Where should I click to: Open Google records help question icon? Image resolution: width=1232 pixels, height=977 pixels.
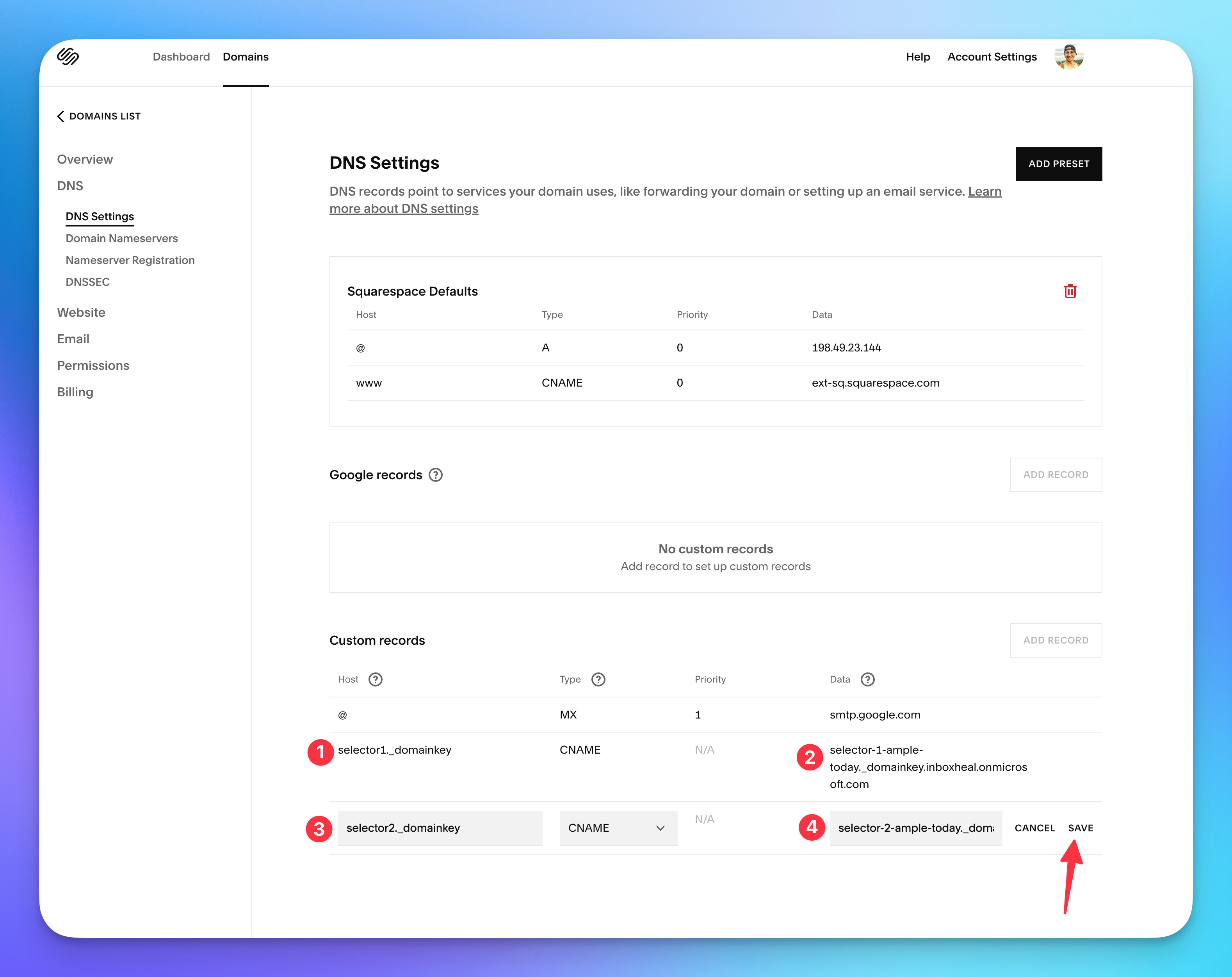[435, 475]
